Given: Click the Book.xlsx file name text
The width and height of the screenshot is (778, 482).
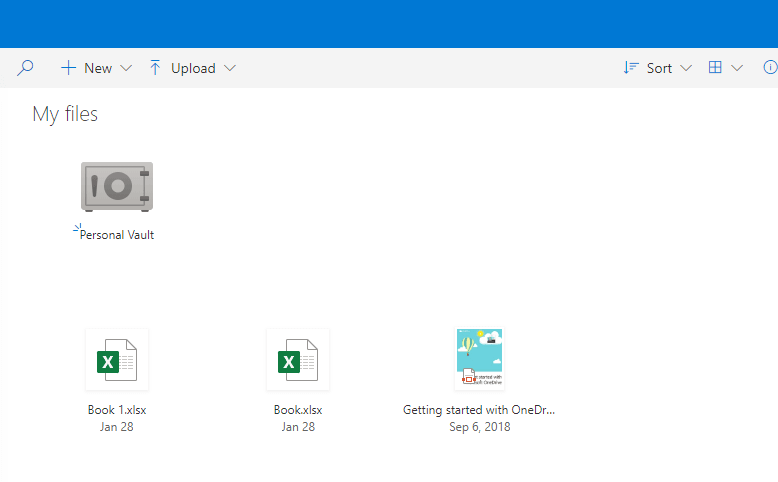Looking at the screenshot, I should [x=298, y=410].
